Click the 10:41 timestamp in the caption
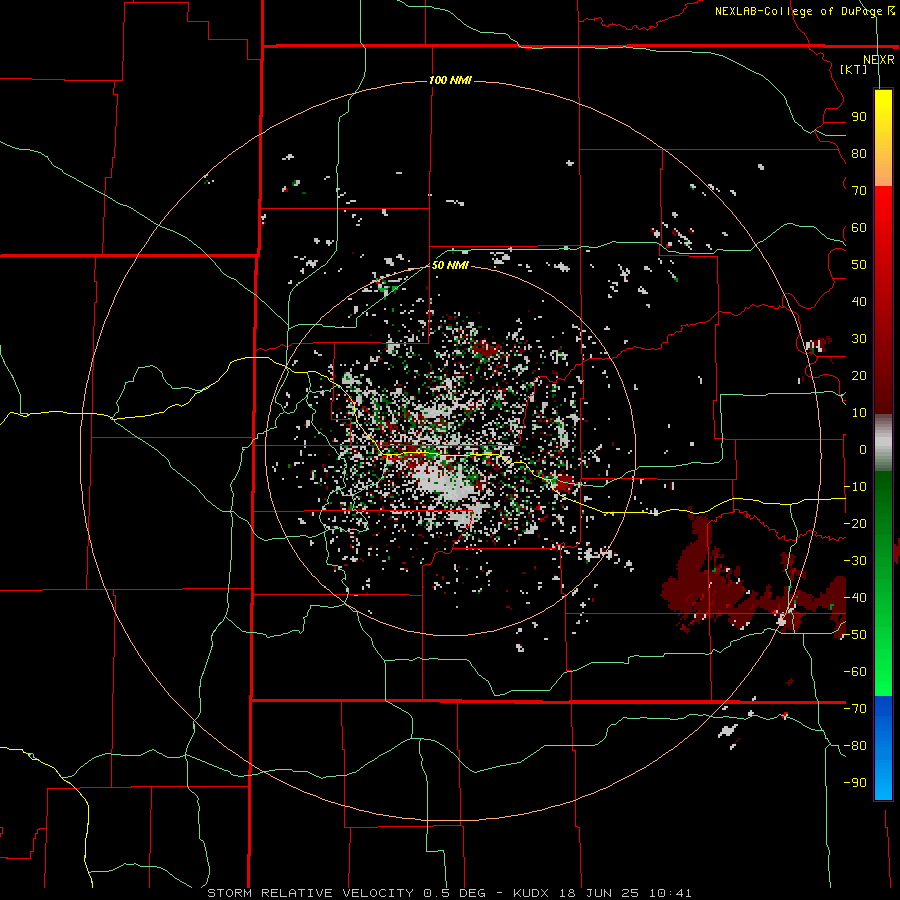 pyautogui.click(x=670, y=893)
